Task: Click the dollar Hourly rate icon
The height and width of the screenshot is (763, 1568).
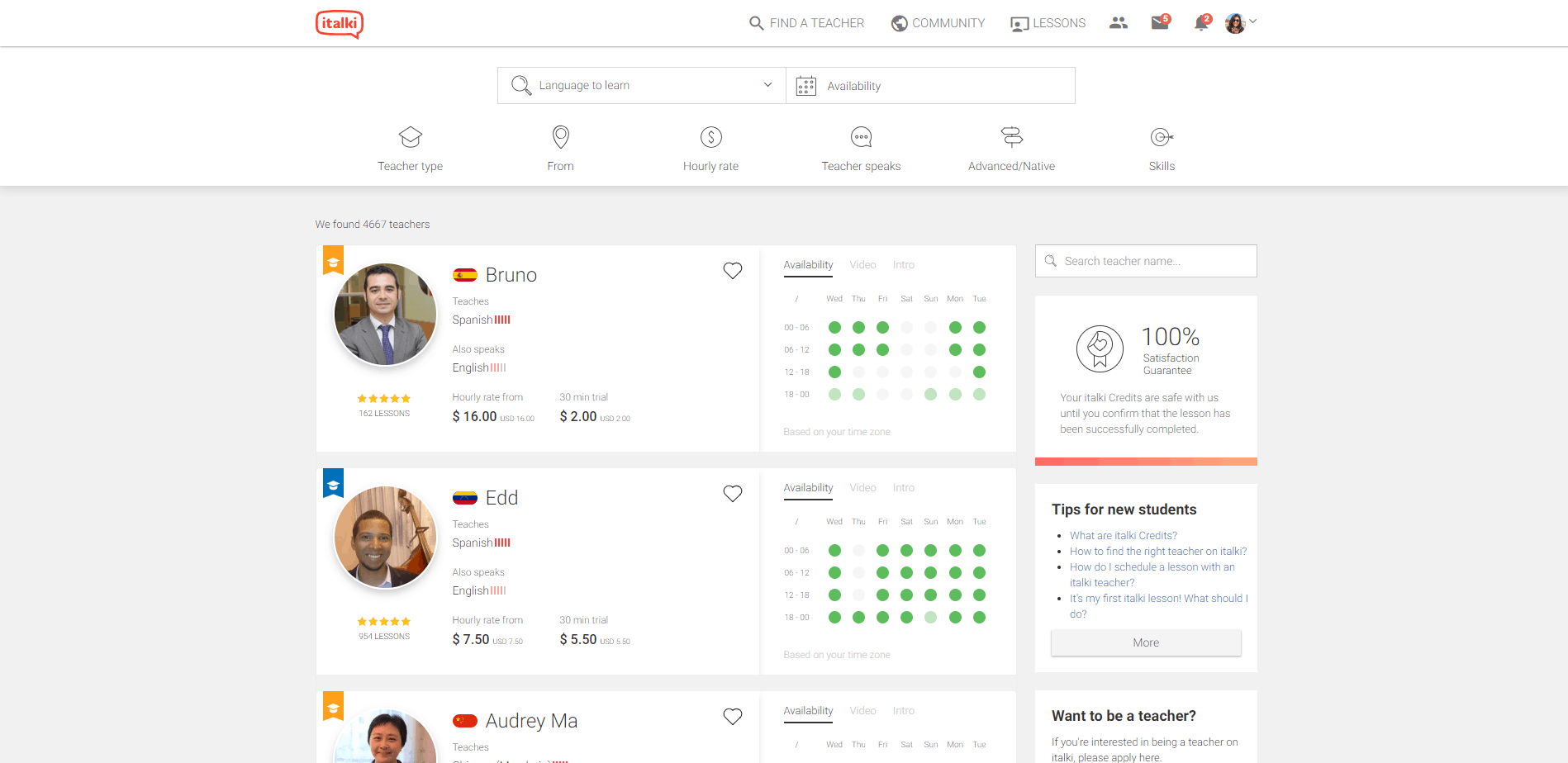Action: coord(711,136)
